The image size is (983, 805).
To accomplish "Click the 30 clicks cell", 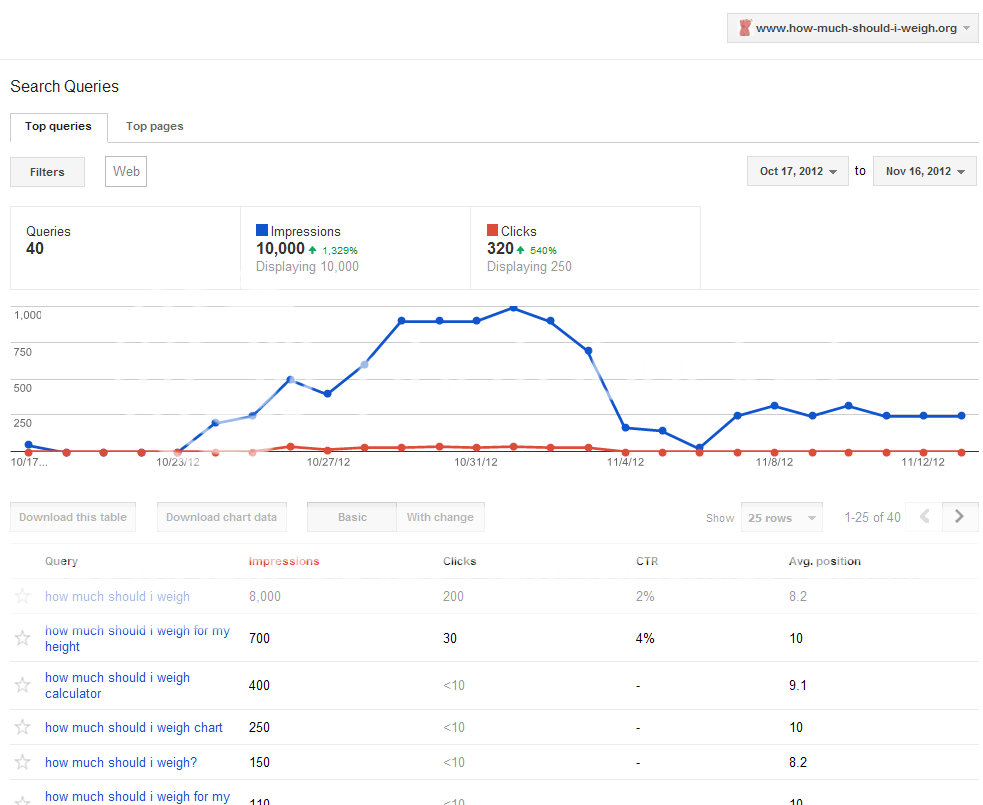I will [449, 638].
